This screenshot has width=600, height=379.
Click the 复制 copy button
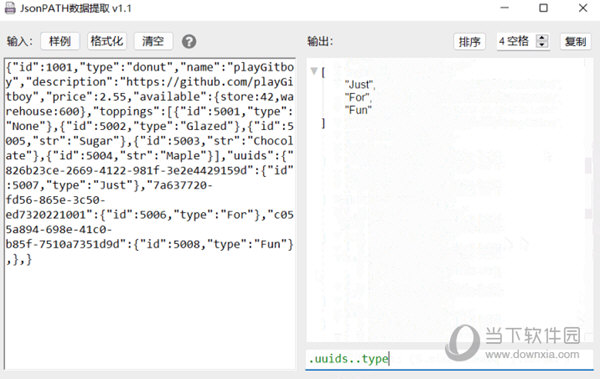[x=576, y=41]
